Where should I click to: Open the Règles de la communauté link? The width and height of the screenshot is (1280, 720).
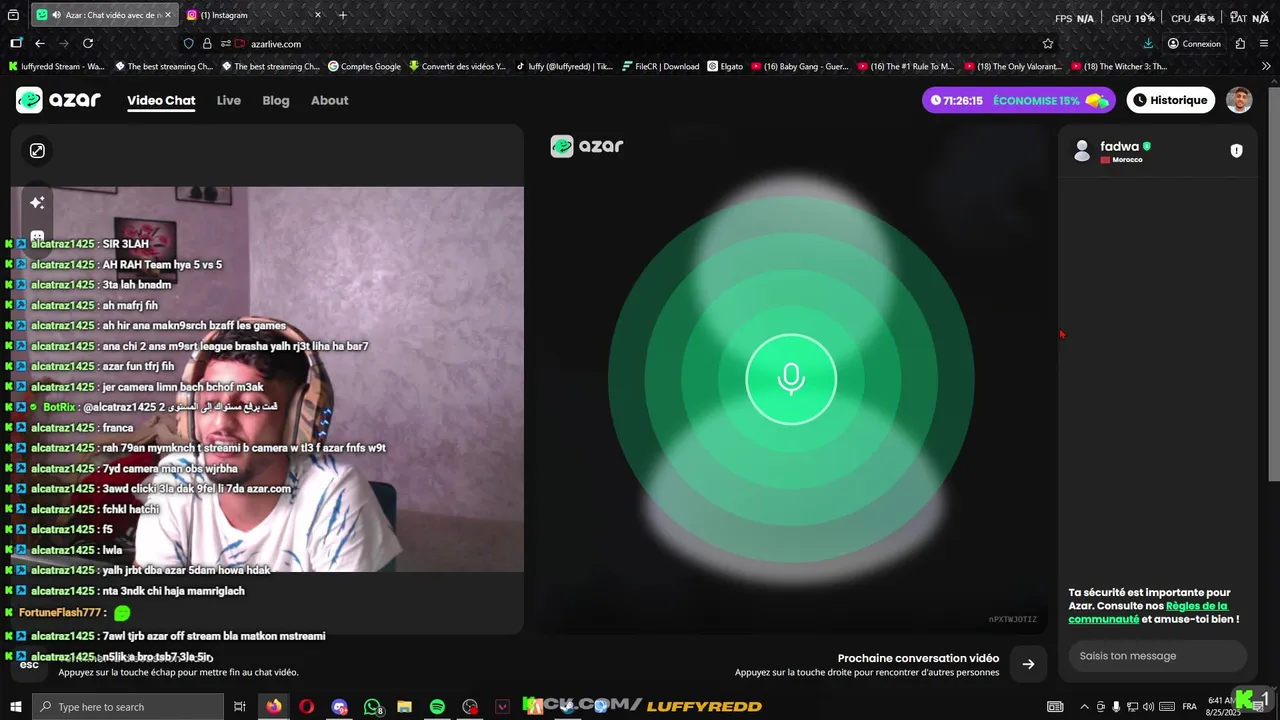[x=1148, y=612]
